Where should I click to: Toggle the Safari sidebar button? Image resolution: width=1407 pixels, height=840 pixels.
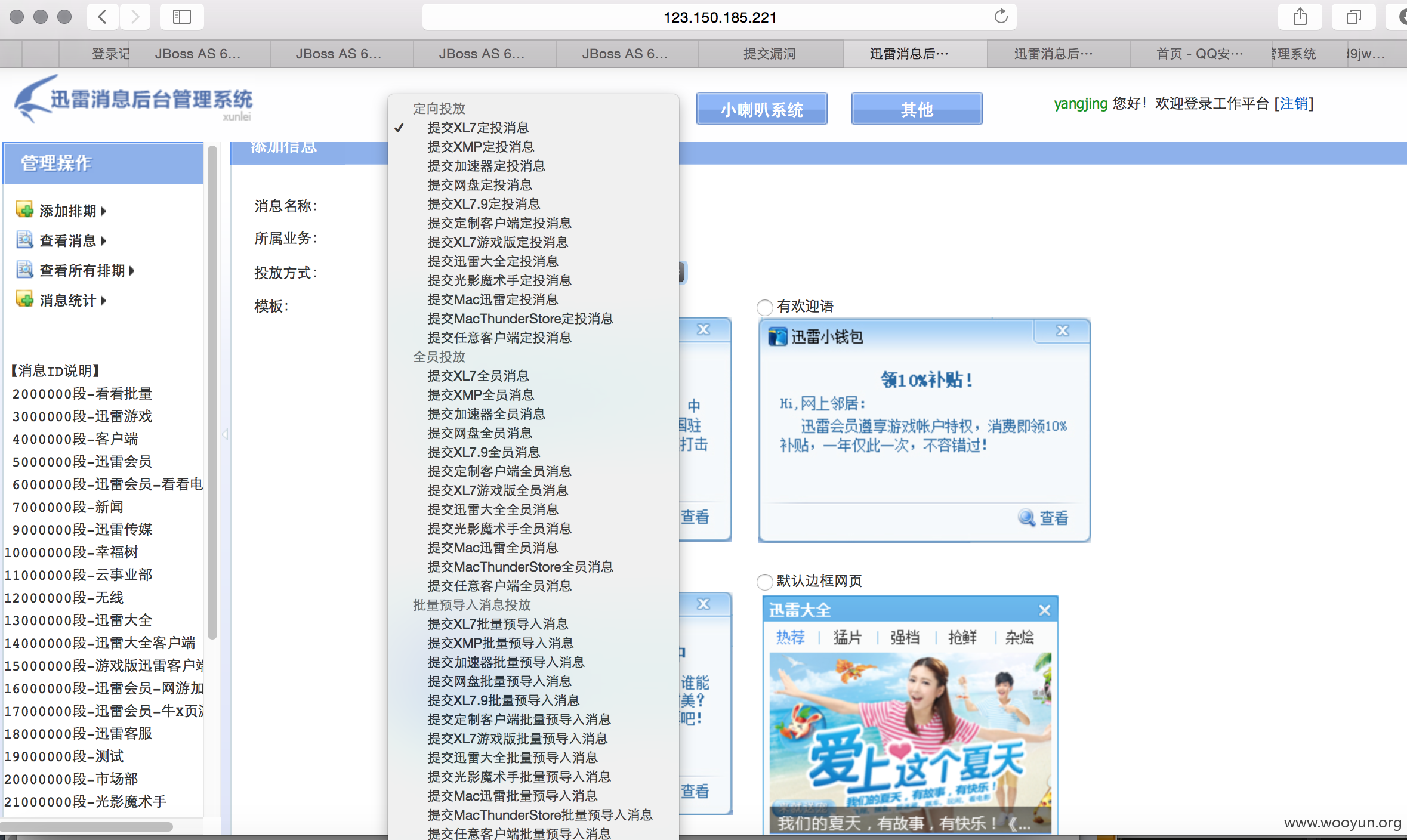[181, 17]
